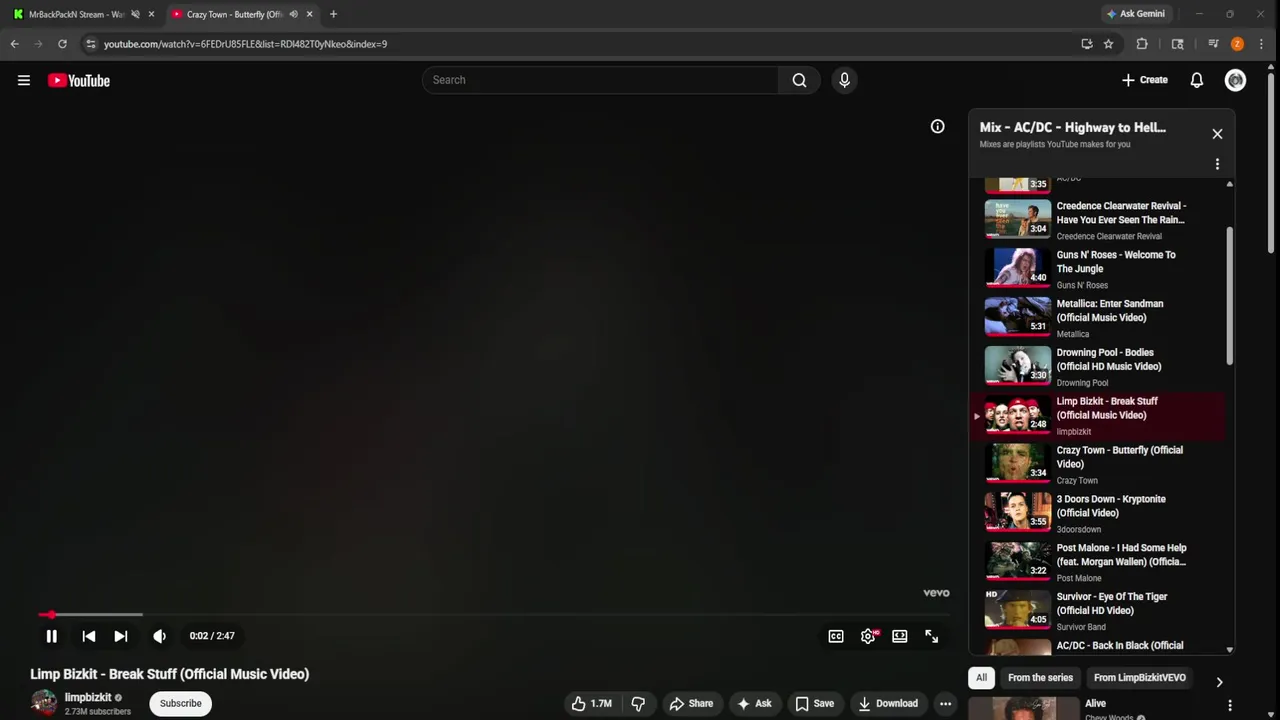Select the All filter chip
The height and width of the screenshot is (720, 1280).
coord(981,677)
